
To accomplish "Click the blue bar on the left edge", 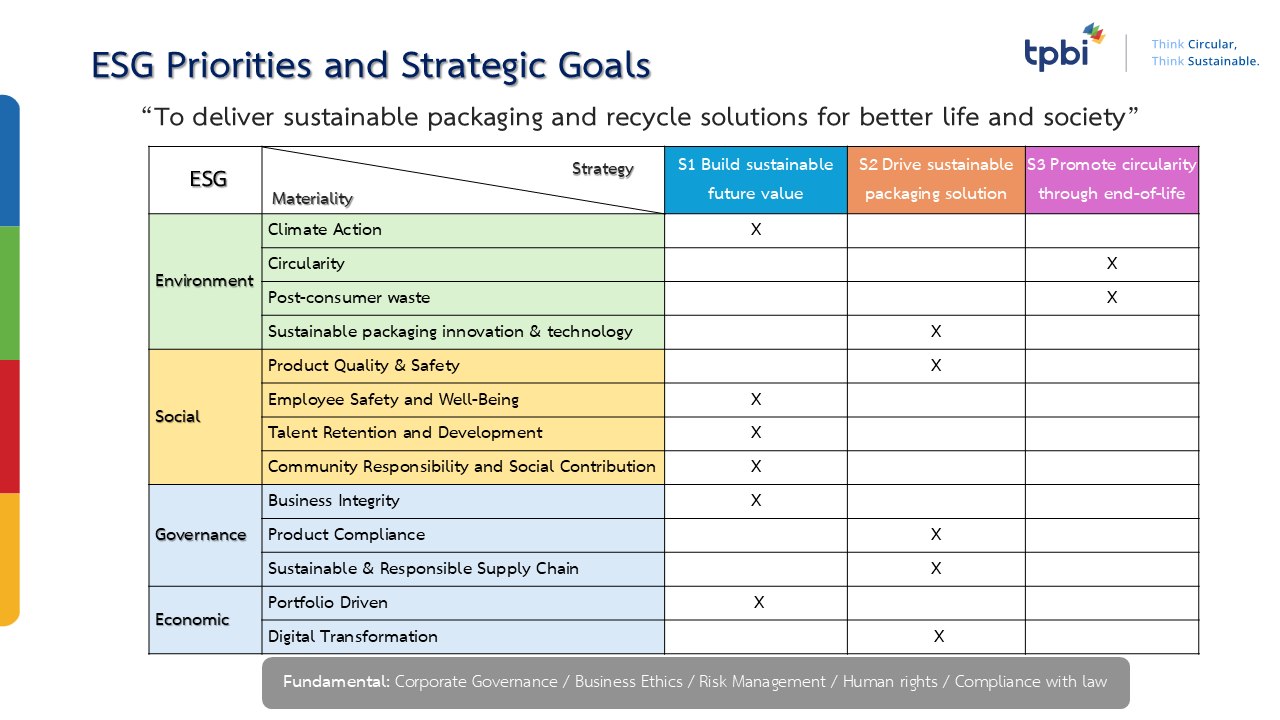I will 9,160.
